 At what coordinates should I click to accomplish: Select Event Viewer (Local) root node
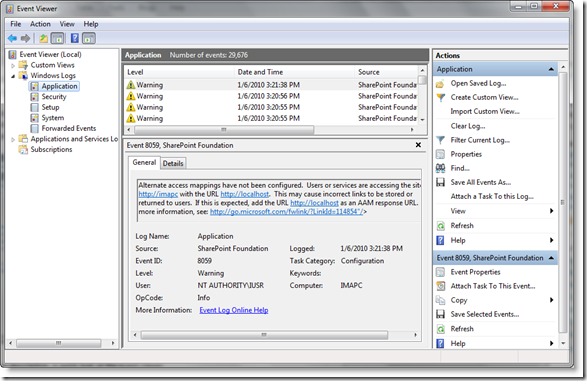point(50,55)
